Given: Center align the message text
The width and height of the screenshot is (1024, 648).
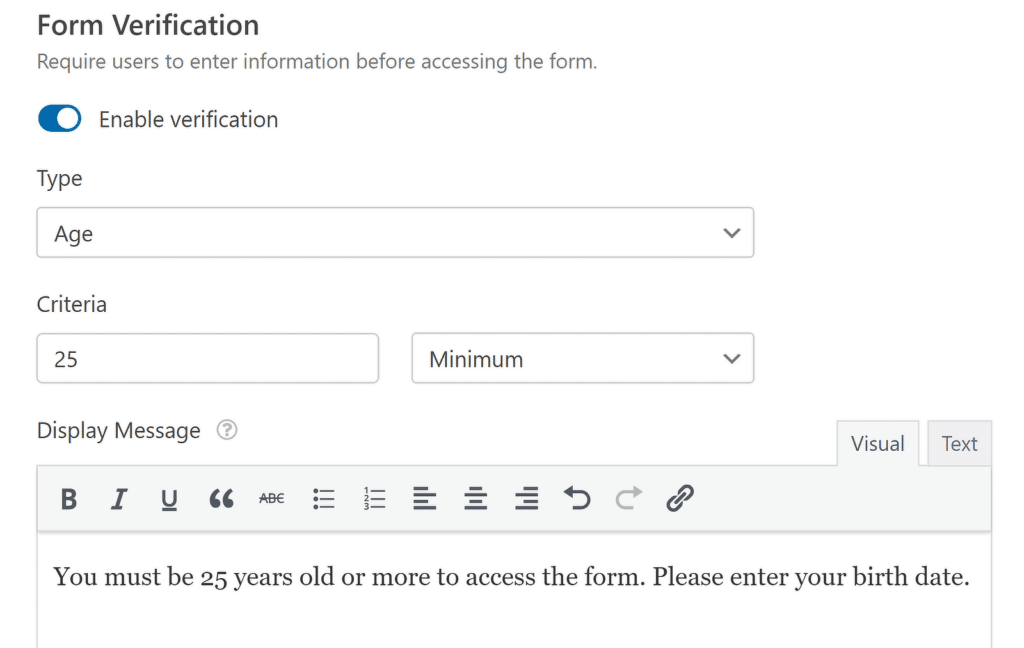Looking at the screenshot, I should (476, 498).
